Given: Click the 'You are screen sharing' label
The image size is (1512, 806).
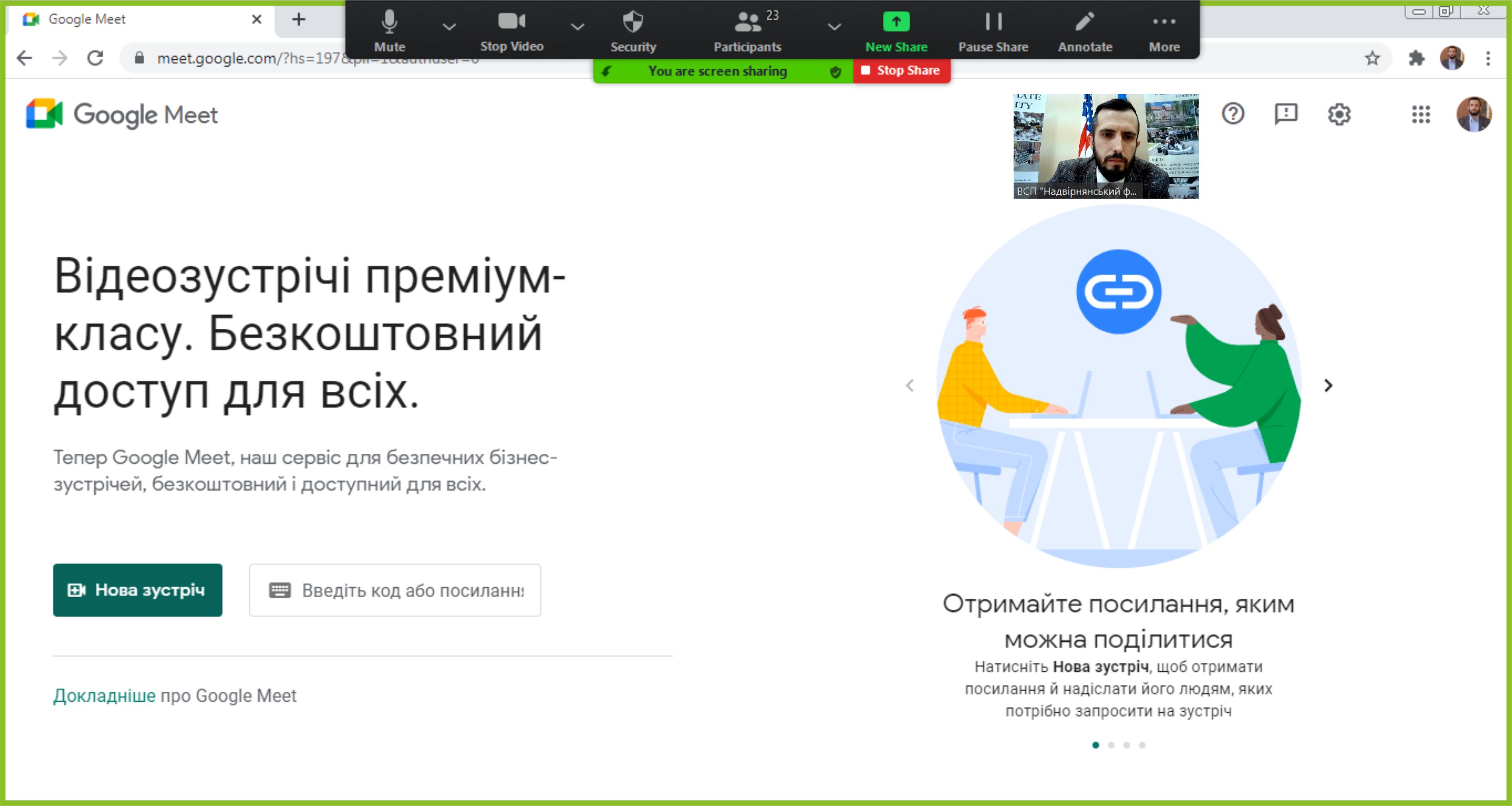Looking at the screenshot, I should 717,71.
